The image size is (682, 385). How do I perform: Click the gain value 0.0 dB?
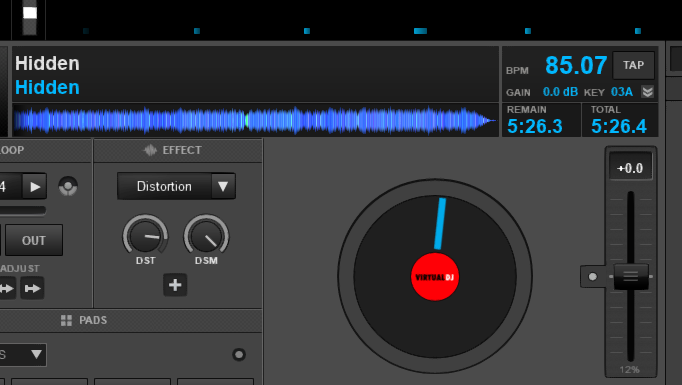(x=560, y=92)
